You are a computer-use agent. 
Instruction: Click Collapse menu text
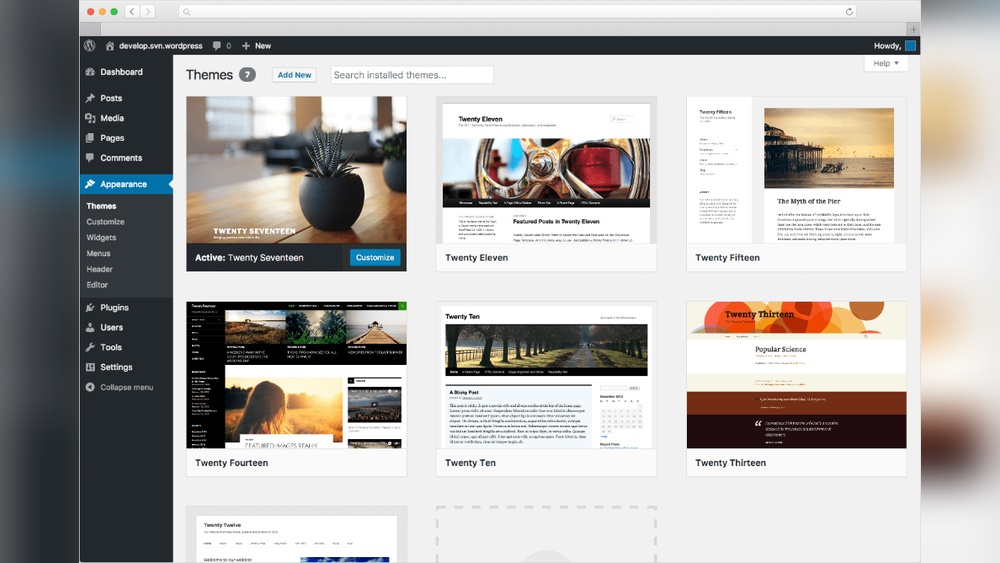pos(126,387)
